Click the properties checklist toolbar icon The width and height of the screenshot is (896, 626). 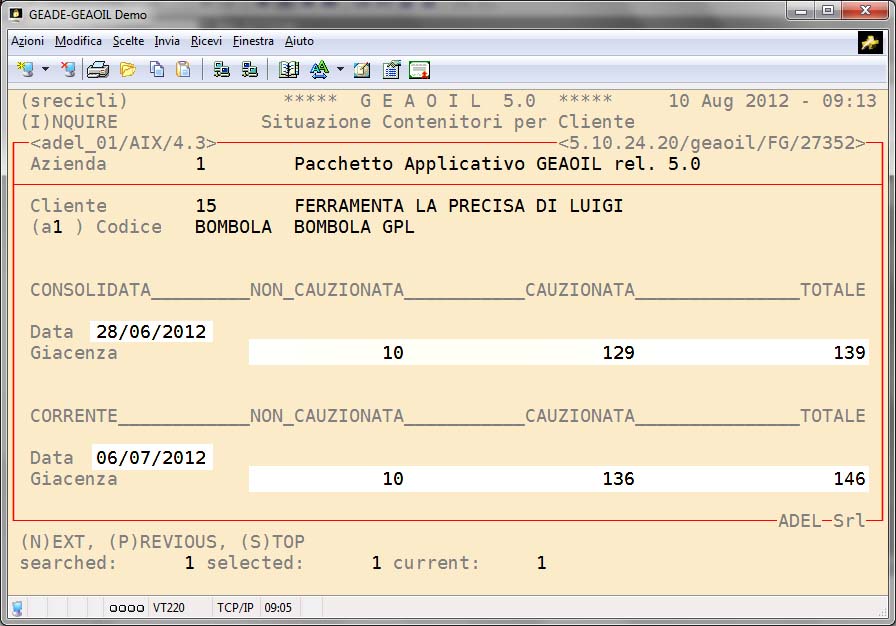(391, 70)
